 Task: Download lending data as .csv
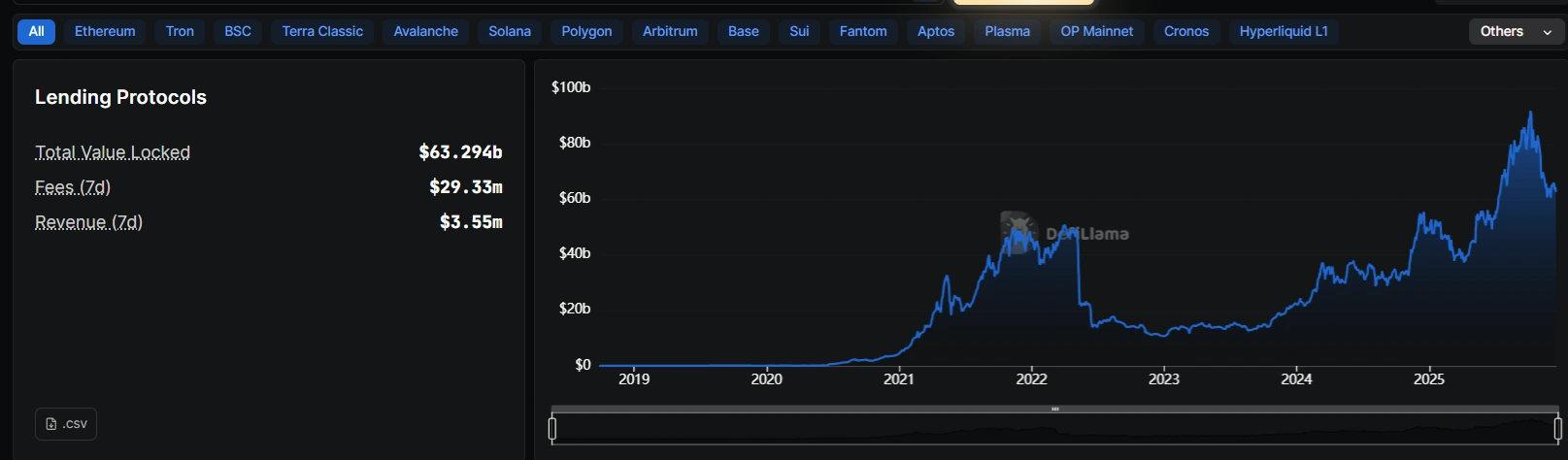(66, 424)
